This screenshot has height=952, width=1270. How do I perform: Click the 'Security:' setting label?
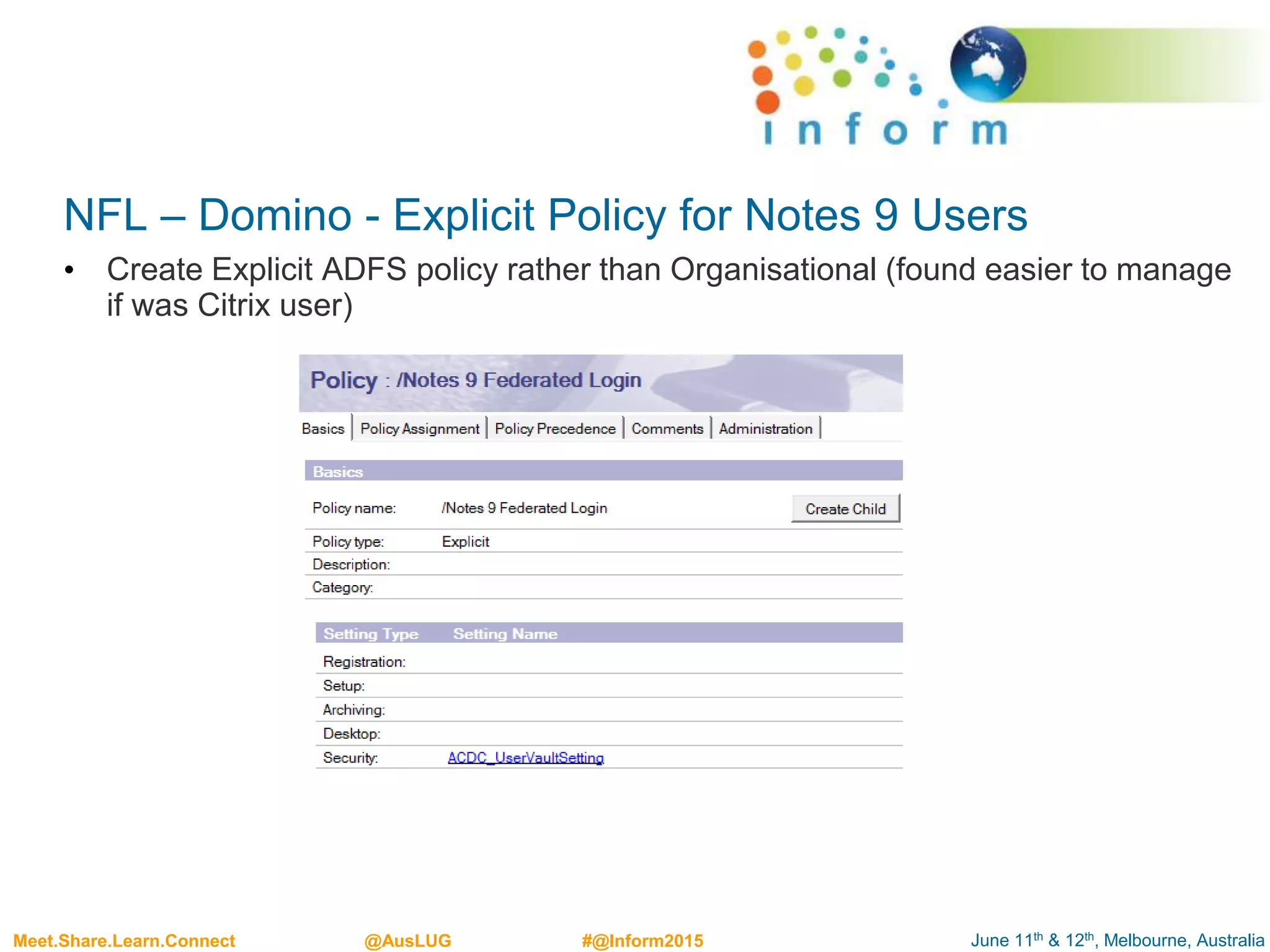350,757
